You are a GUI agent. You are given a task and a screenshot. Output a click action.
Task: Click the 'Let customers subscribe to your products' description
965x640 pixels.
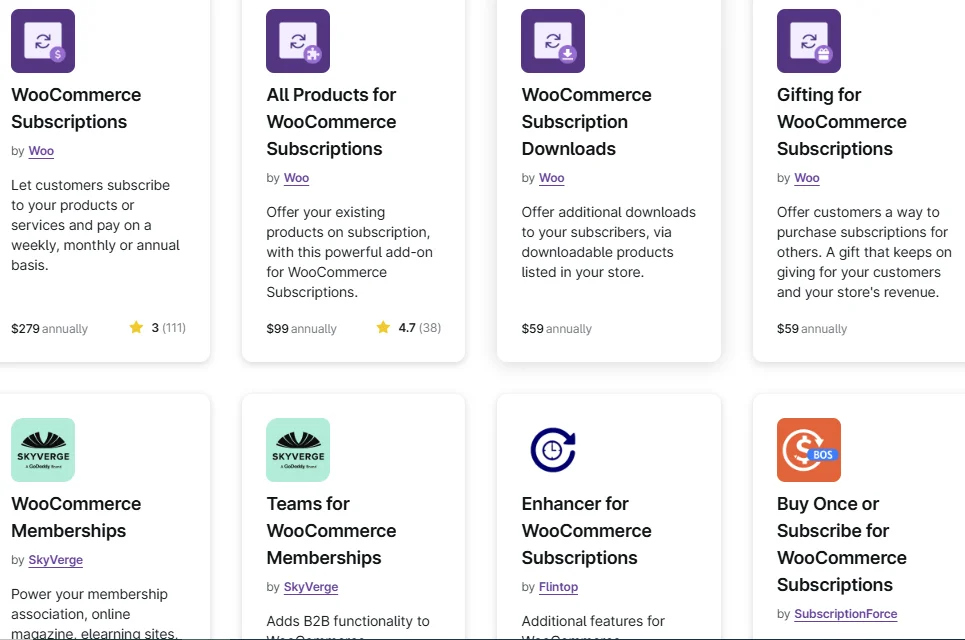tap(95, 225)
